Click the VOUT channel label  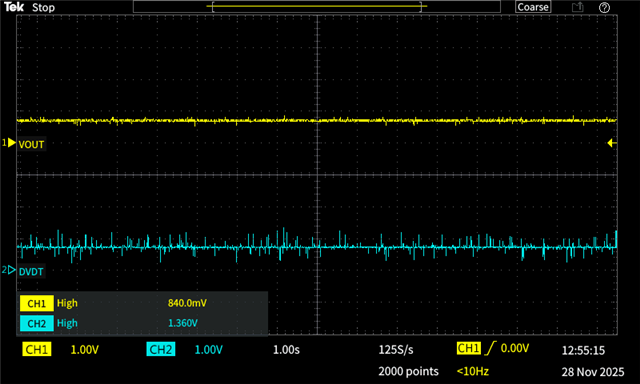[x=31, y=144]
